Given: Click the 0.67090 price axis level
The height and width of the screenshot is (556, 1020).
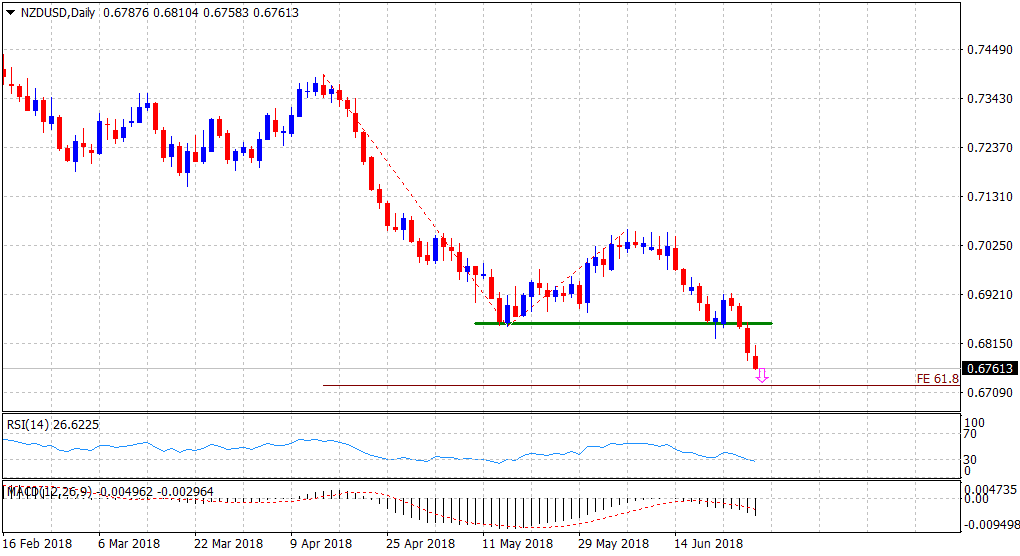Looking at the screenshot, I should point(988,393).
